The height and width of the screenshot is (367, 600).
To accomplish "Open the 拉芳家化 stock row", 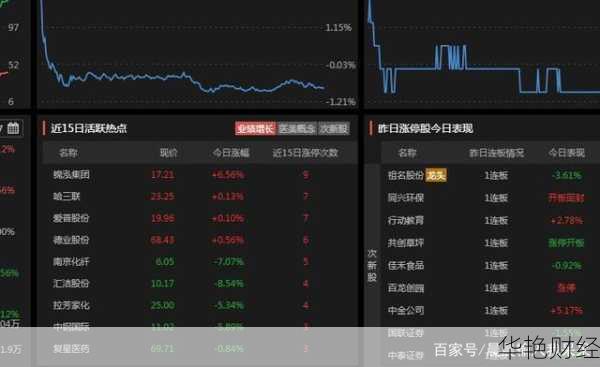I will pos(200,305).
